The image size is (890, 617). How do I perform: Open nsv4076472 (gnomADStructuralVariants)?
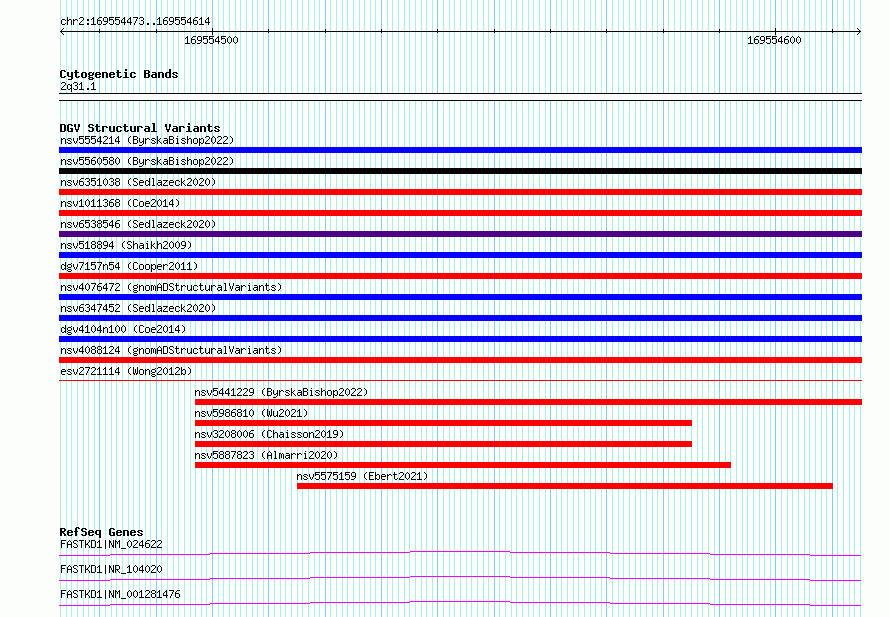coord(171,287)
